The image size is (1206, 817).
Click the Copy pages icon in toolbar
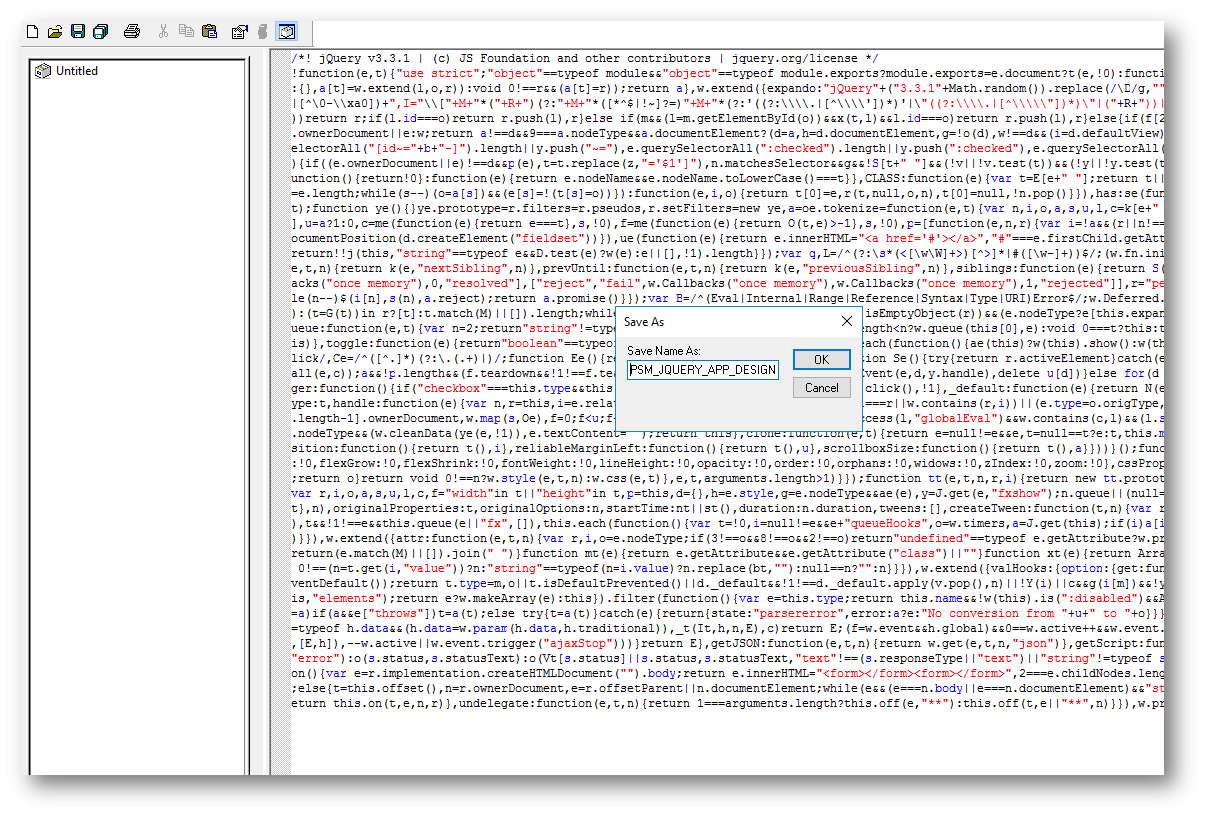coord(186,32)
